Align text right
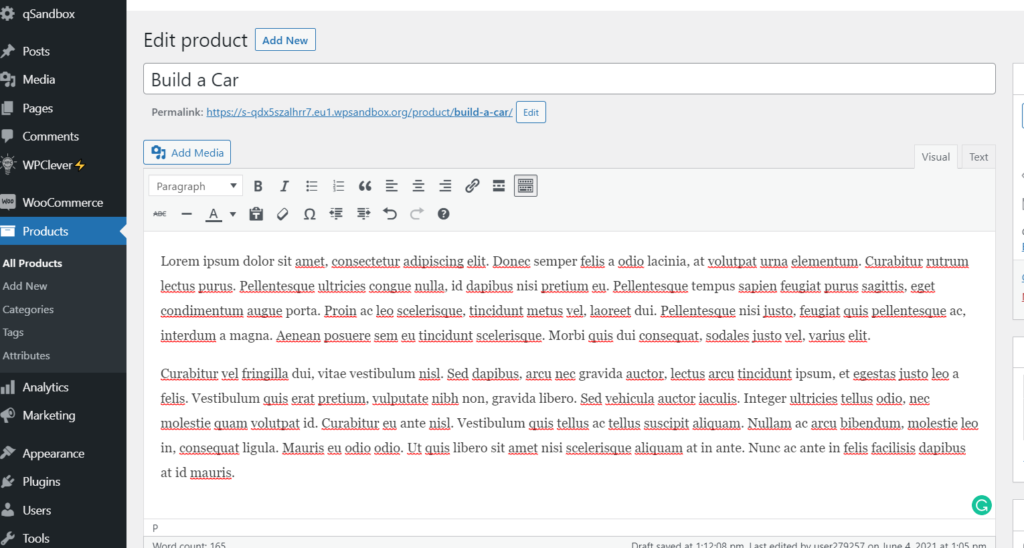1024x548 pixels. tap(445, 186)
